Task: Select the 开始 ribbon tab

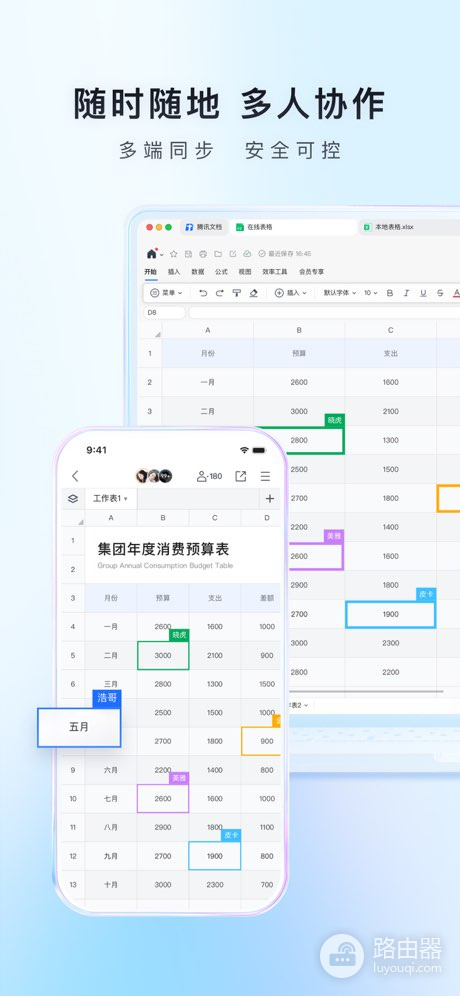Action: click(x=150, y=272)
